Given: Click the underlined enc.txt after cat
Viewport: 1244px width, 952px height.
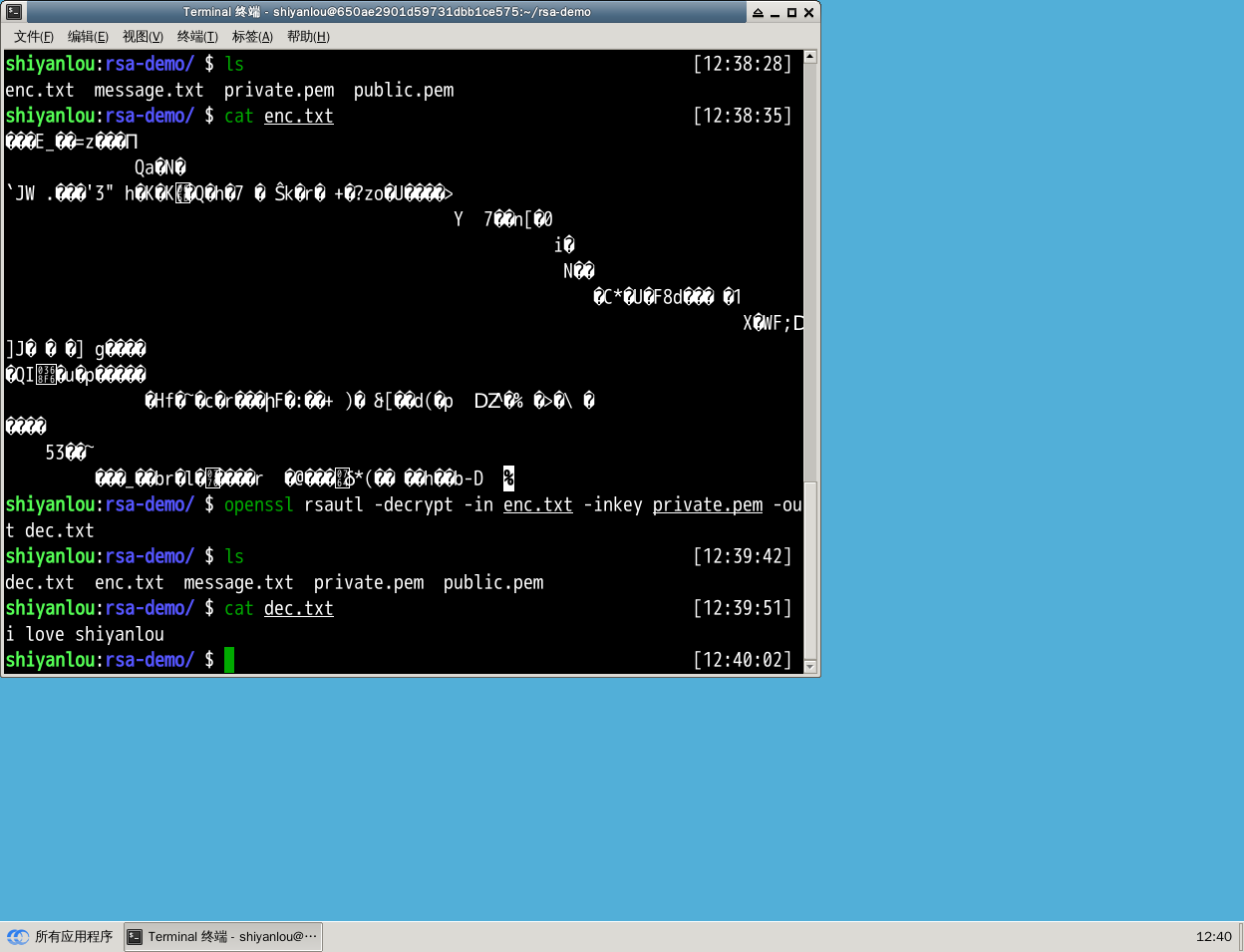Looking at the screenshot, I should click(299, 116).
